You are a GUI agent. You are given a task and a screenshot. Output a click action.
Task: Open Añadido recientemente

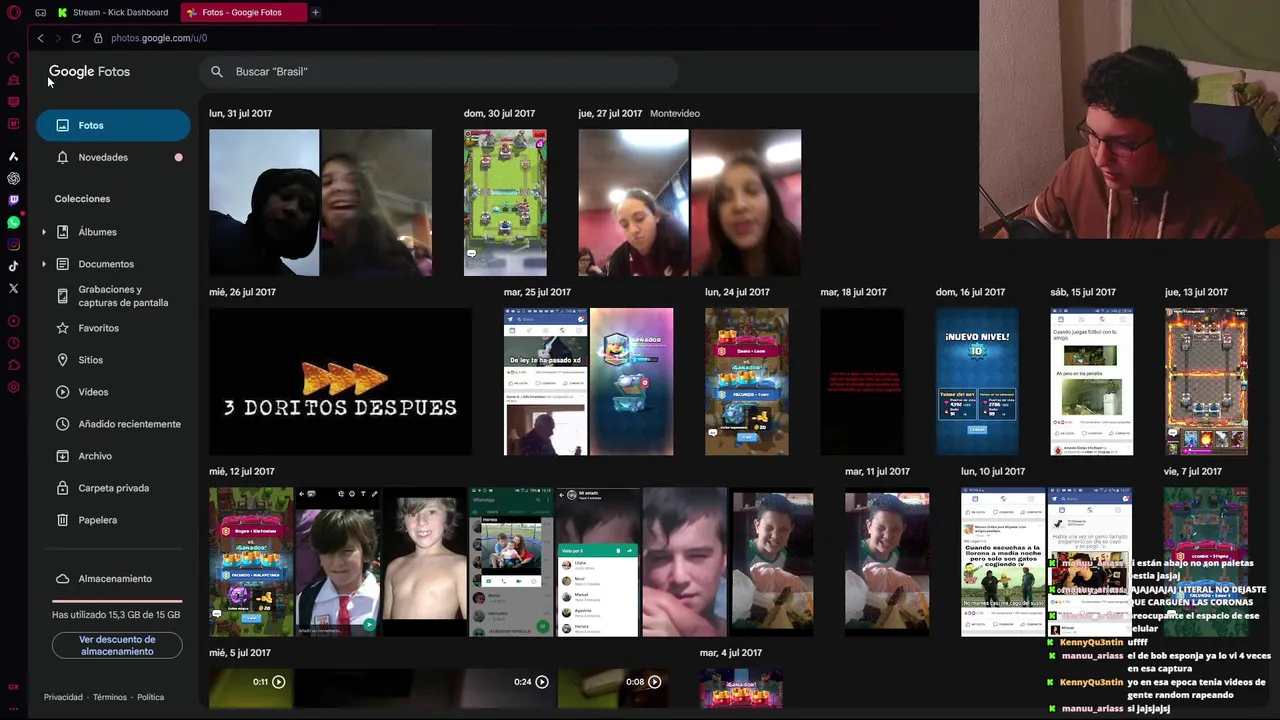coord(113,424)
